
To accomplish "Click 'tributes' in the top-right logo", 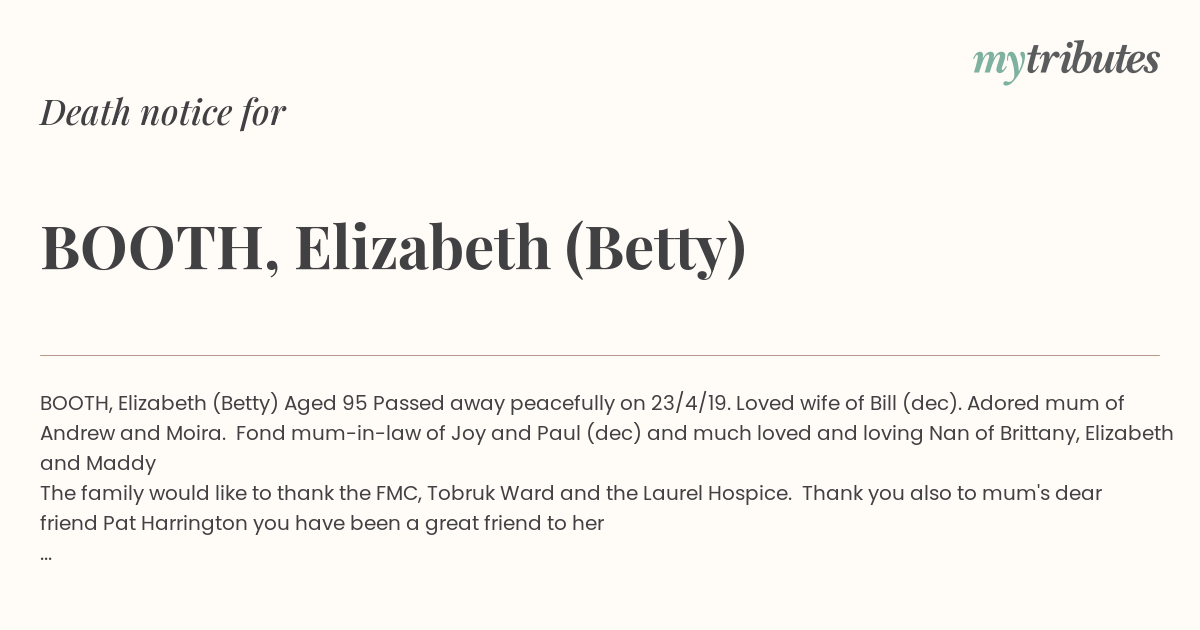I will [1092, 59].
